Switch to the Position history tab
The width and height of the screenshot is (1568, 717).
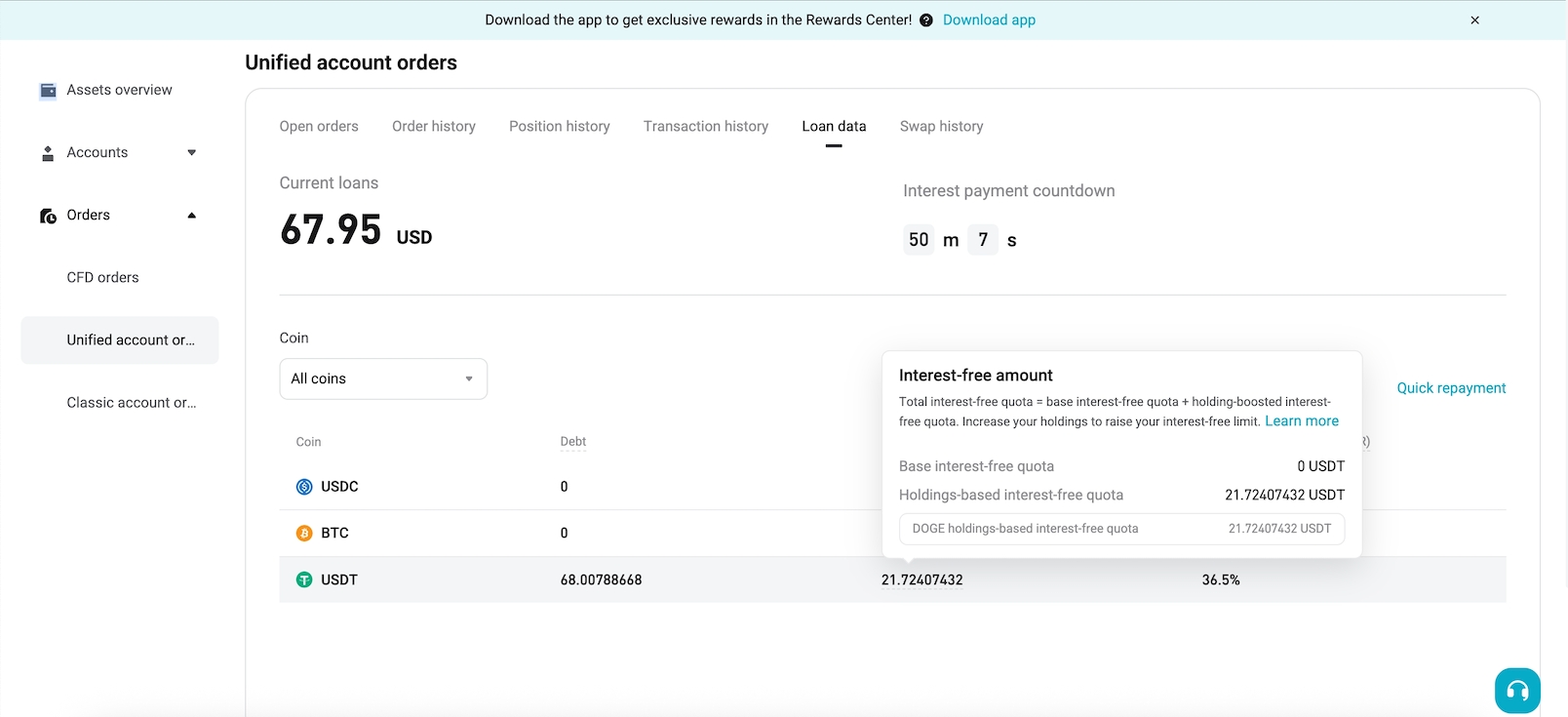(x=560, y=127)
